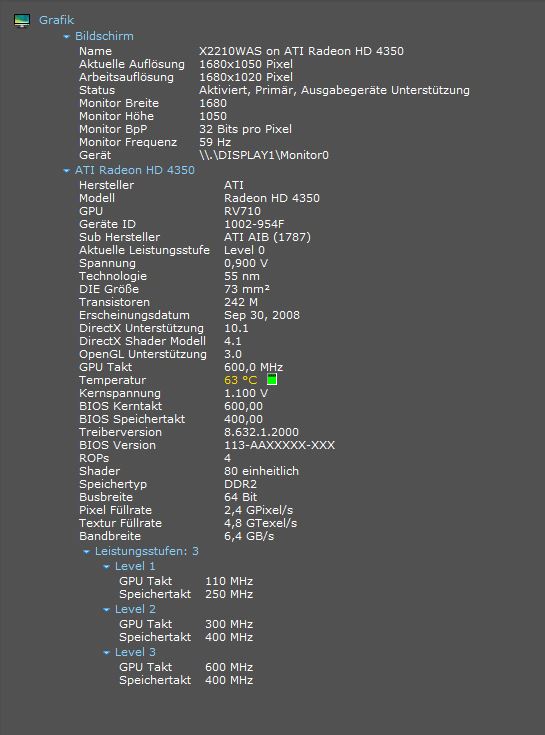Click the ROPs label

tap(94, 458)
